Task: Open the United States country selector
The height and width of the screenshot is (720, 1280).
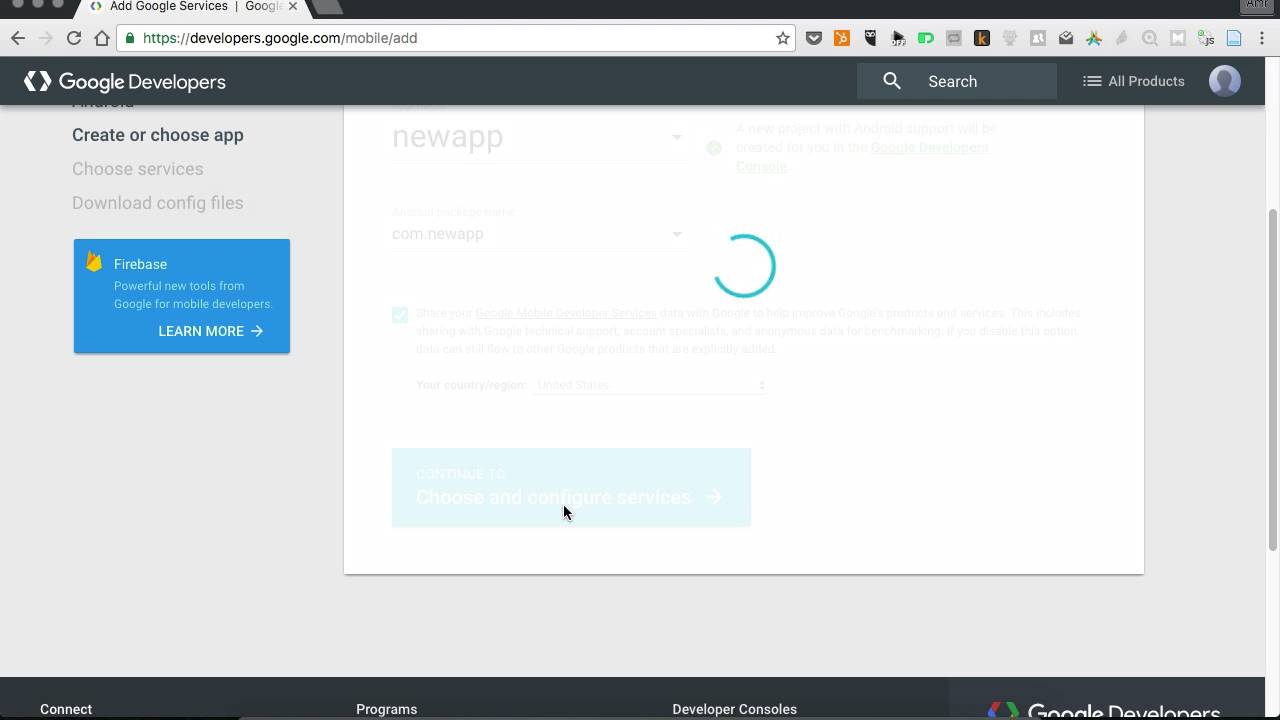Action: [x=650, y=385]
